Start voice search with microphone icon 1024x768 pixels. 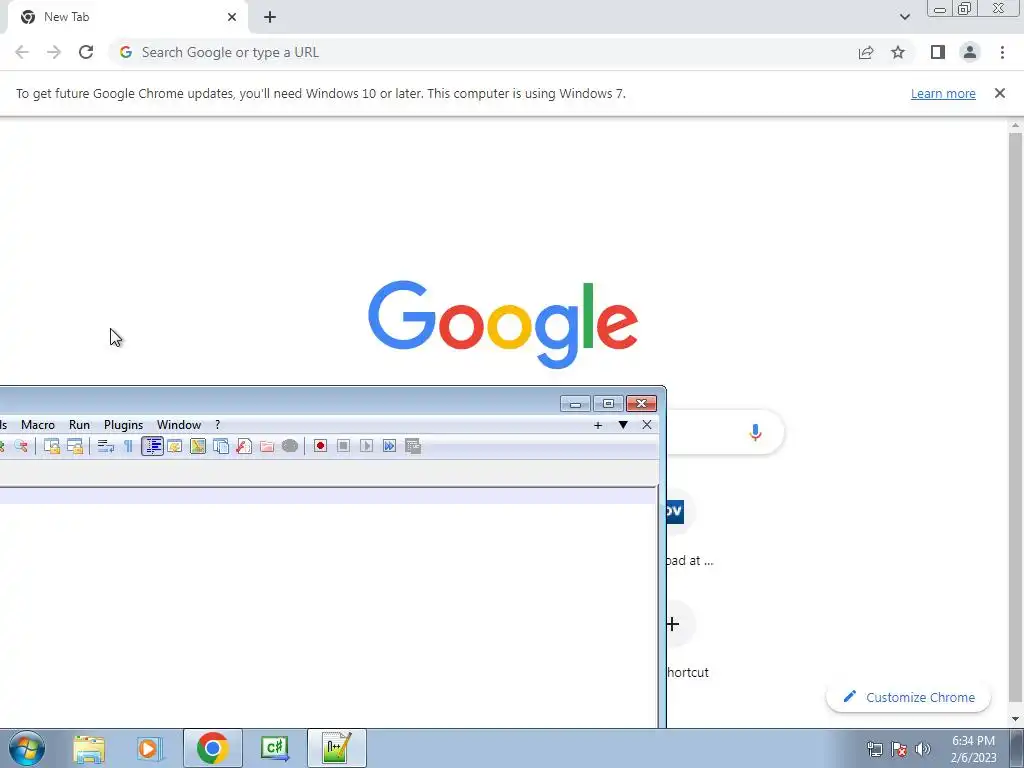[755, 432]
